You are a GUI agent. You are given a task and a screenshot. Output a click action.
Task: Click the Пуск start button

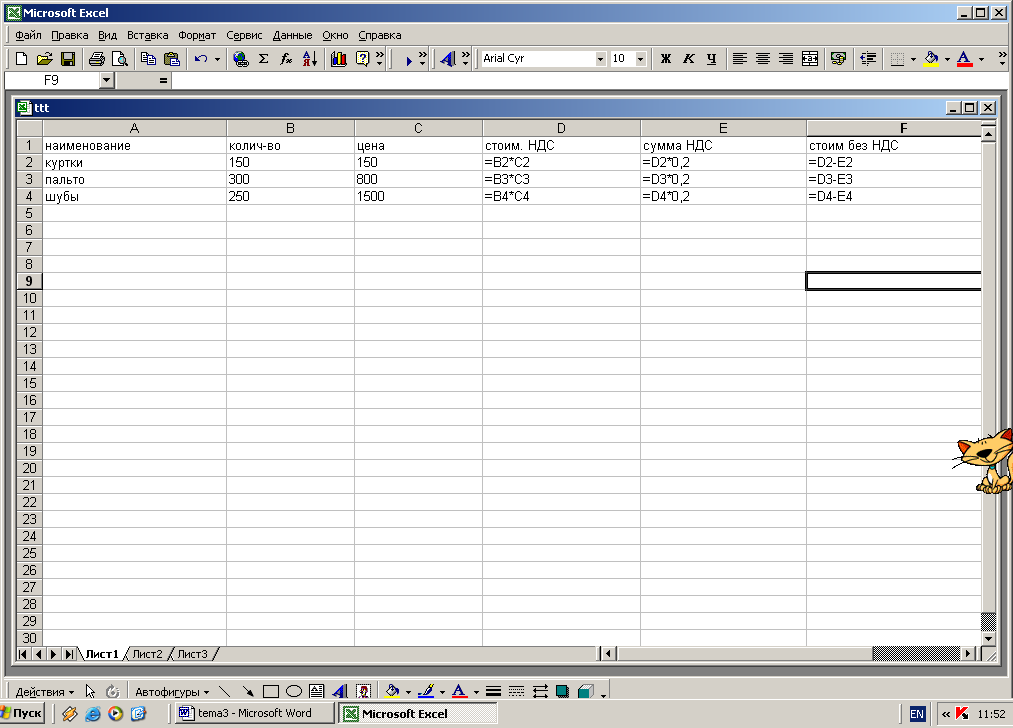tap(23, 713)
